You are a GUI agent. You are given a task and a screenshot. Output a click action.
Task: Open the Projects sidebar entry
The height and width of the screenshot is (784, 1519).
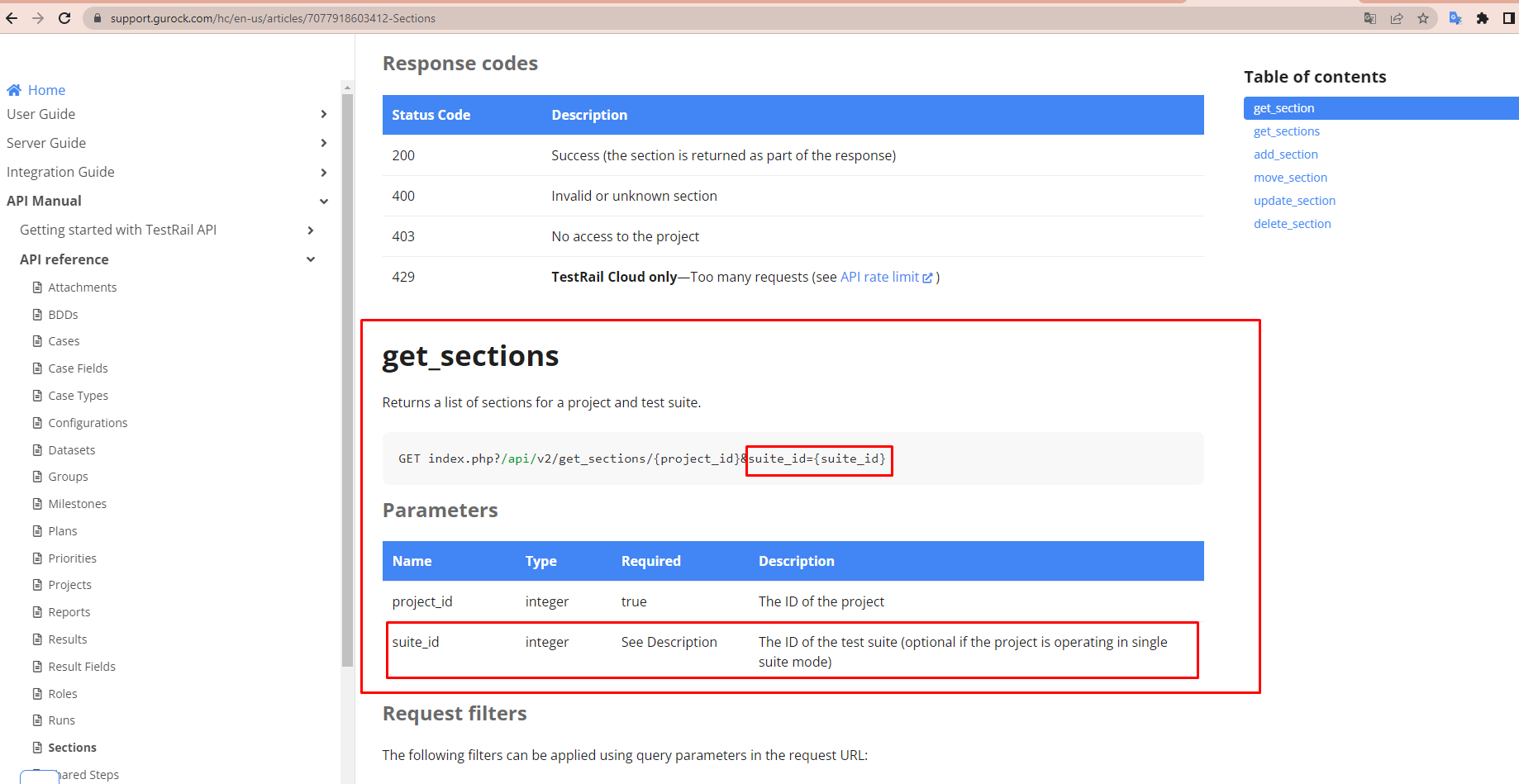69,585
